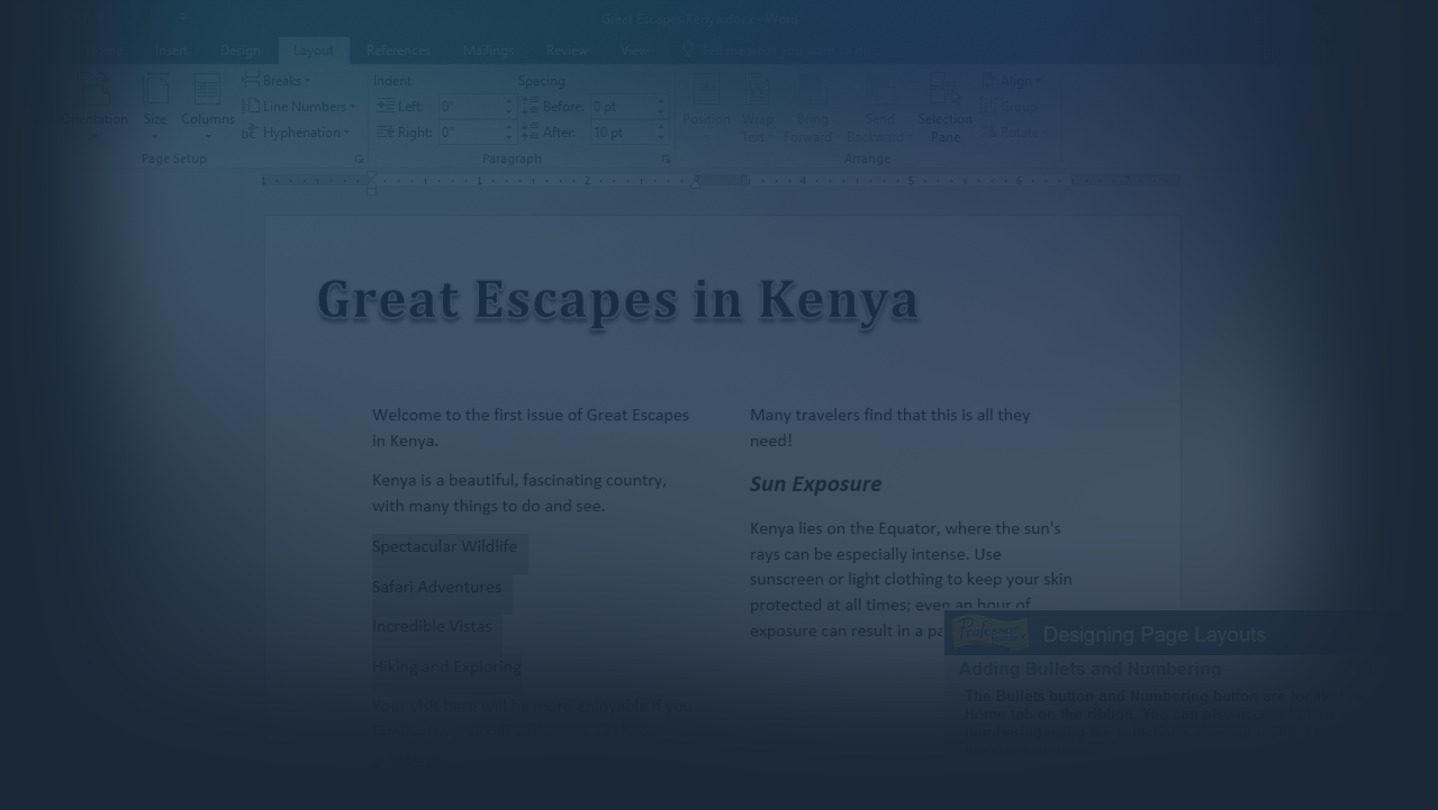Click the Incredible Vistas line
This screenshot has width=1438, height=810.
432,626
